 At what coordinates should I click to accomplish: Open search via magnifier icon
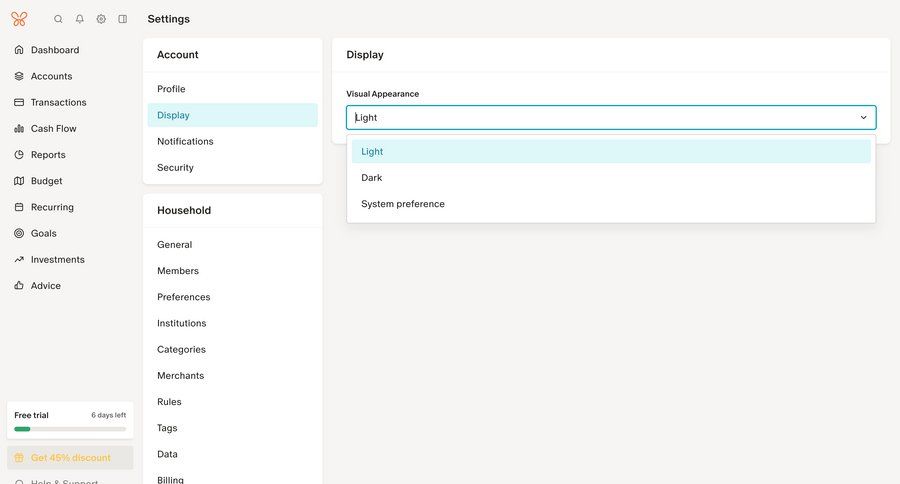58,19
